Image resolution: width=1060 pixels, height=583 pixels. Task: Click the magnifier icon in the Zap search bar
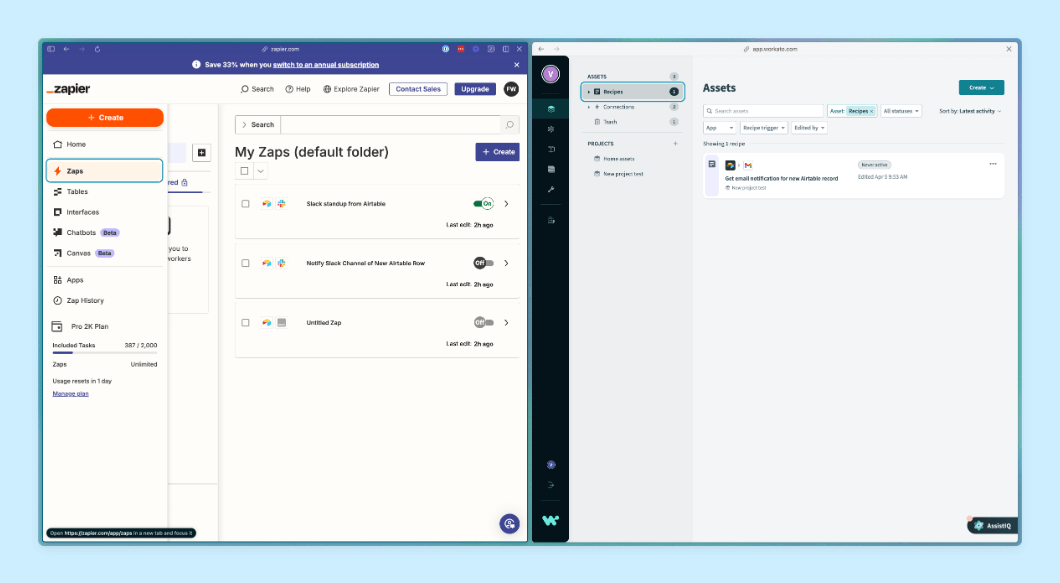[x=510, y=124]
